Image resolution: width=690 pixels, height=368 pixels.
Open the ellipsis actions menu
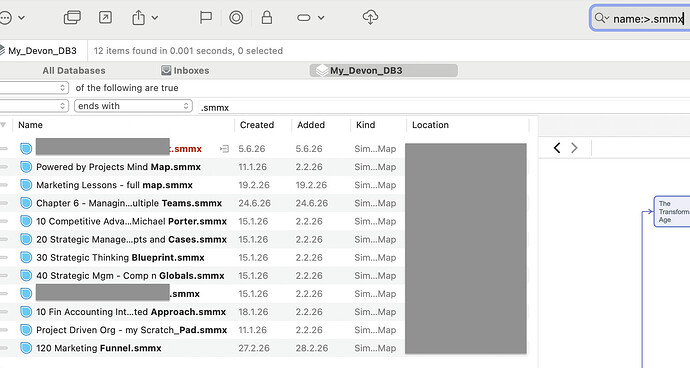click(x=12, y=18)
